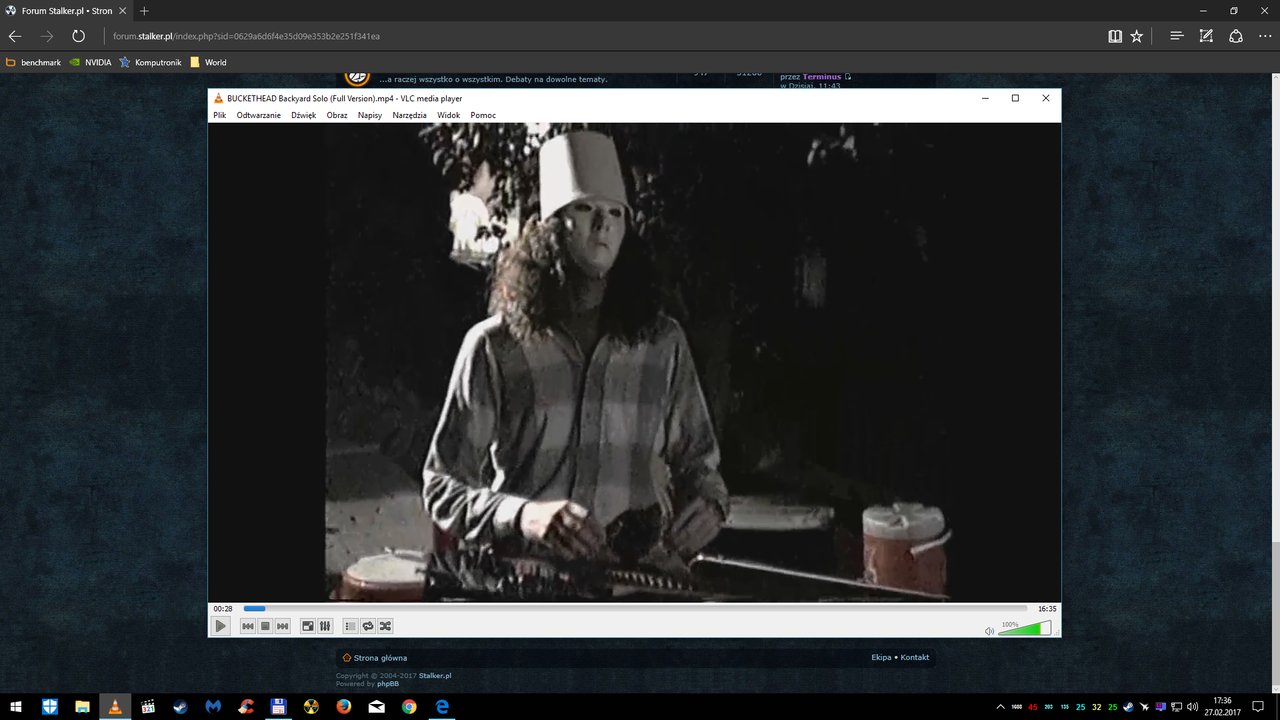The height and width of the screenshot is (720, 1280).
Task: Open Mail app from the taskbar
Action: click(x=377, y=706)
